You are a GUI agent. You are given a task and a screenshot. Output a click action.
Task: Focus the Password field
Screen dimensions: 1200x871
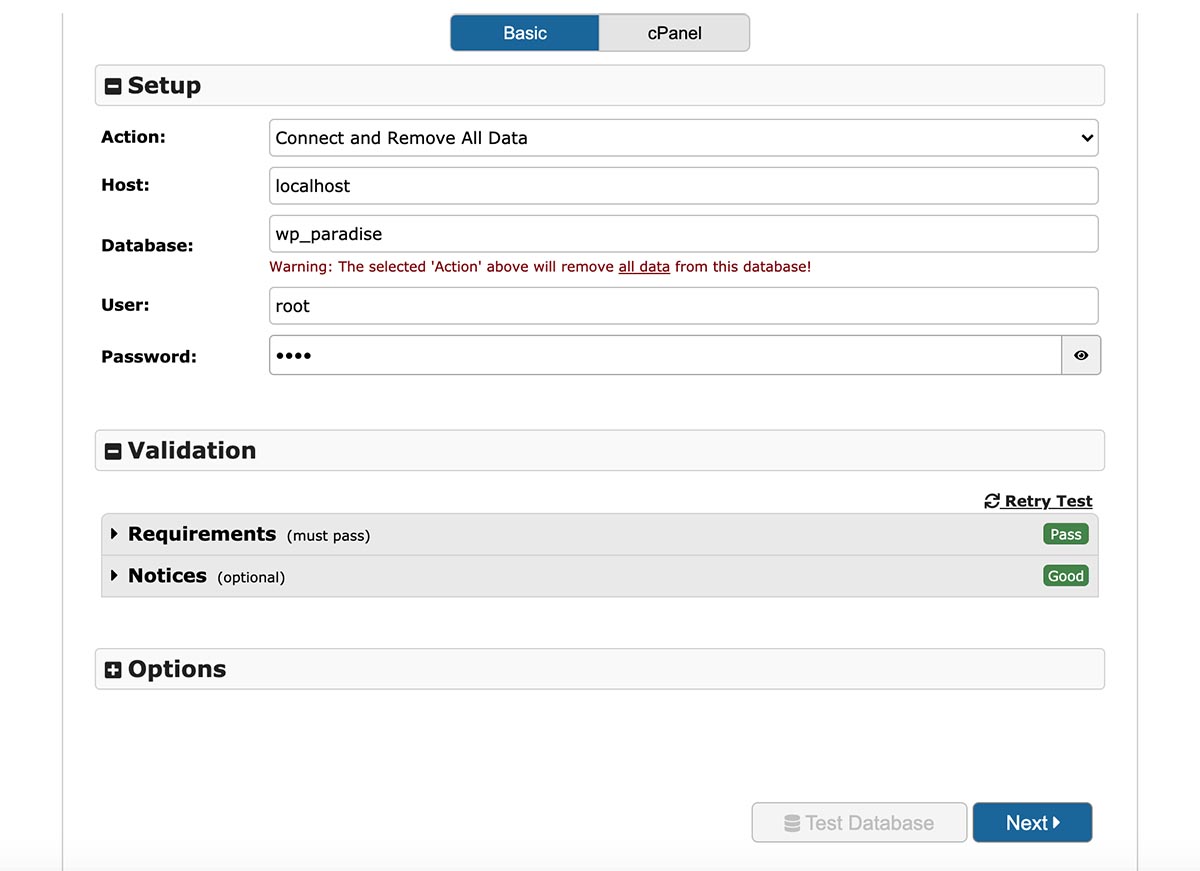[x=665, y=355]
